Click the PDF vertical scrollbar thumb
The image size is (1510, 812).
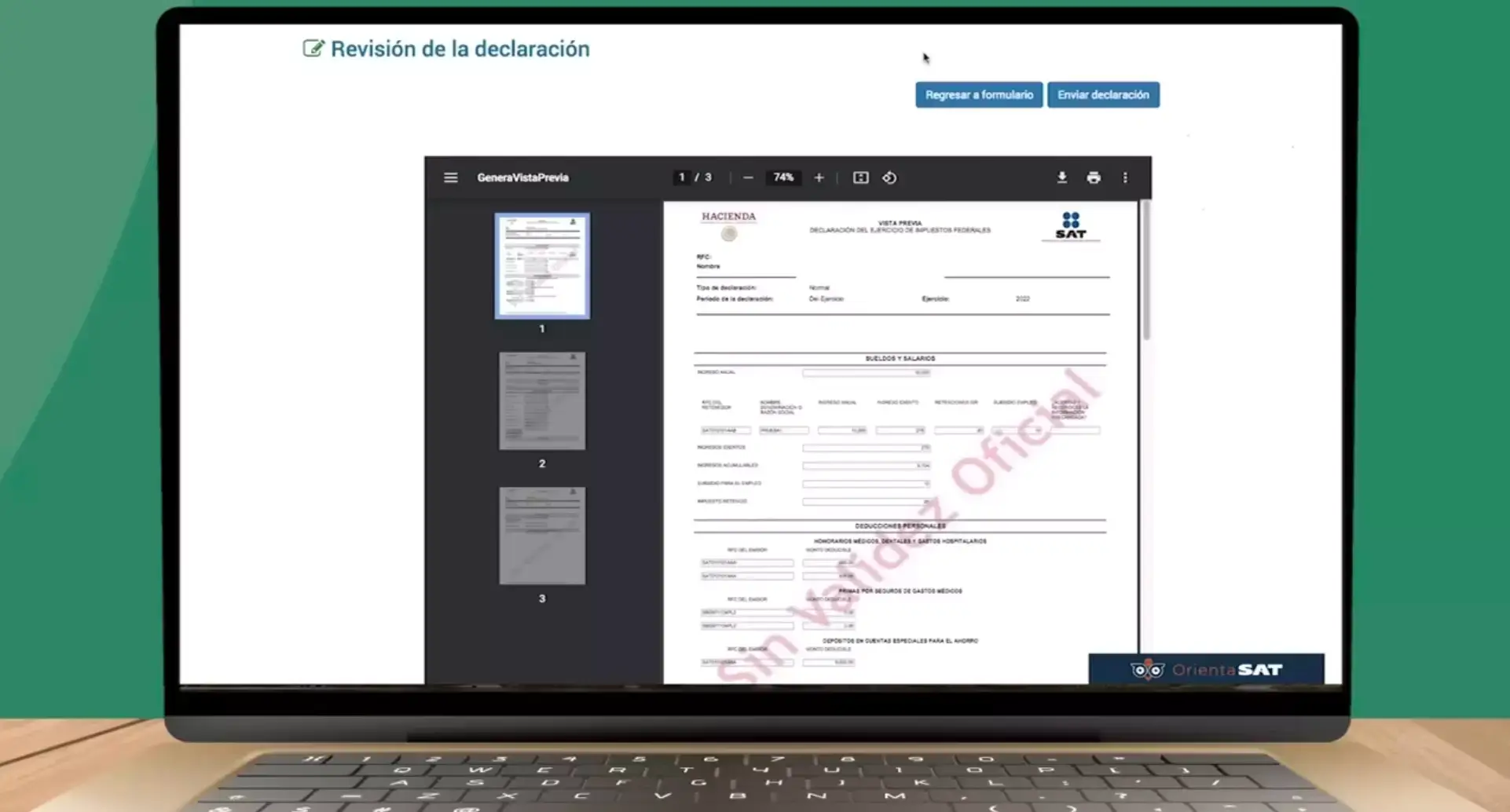tap(1146, 271)
